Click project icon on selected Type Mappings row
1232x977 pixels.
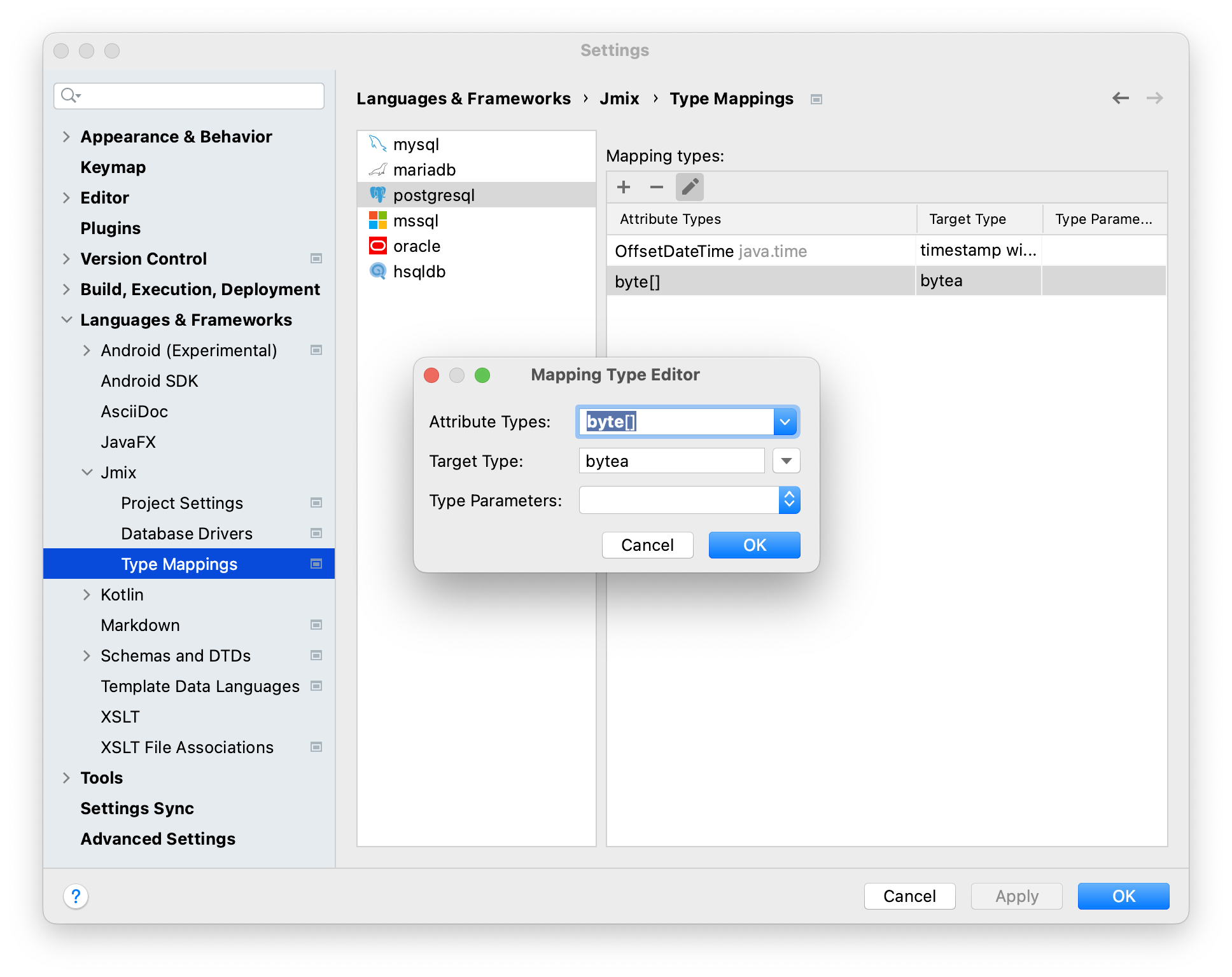click(x=316, y=564)
